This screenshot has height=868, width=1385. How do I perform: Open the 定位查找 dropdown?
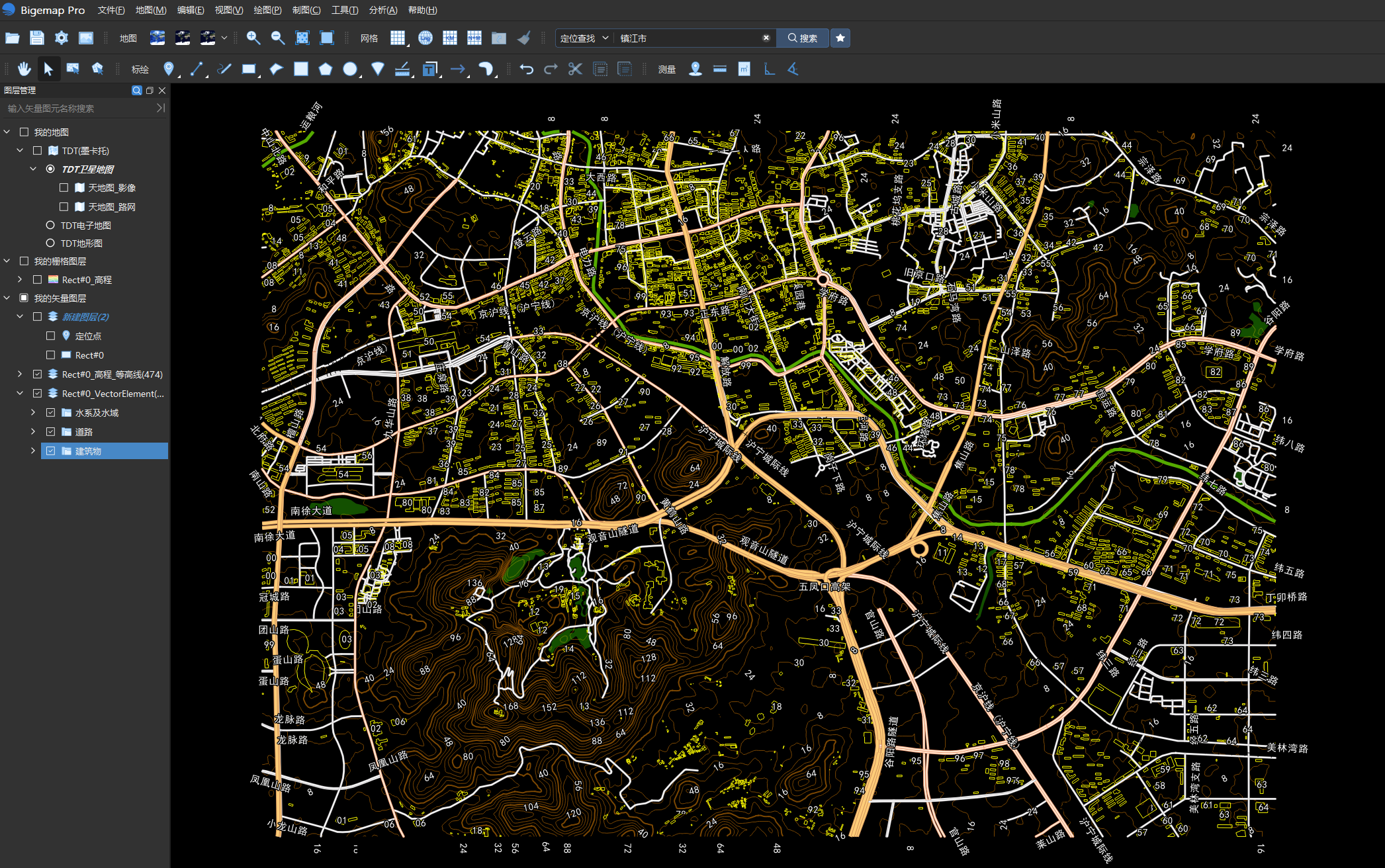[x=584, y=38]
